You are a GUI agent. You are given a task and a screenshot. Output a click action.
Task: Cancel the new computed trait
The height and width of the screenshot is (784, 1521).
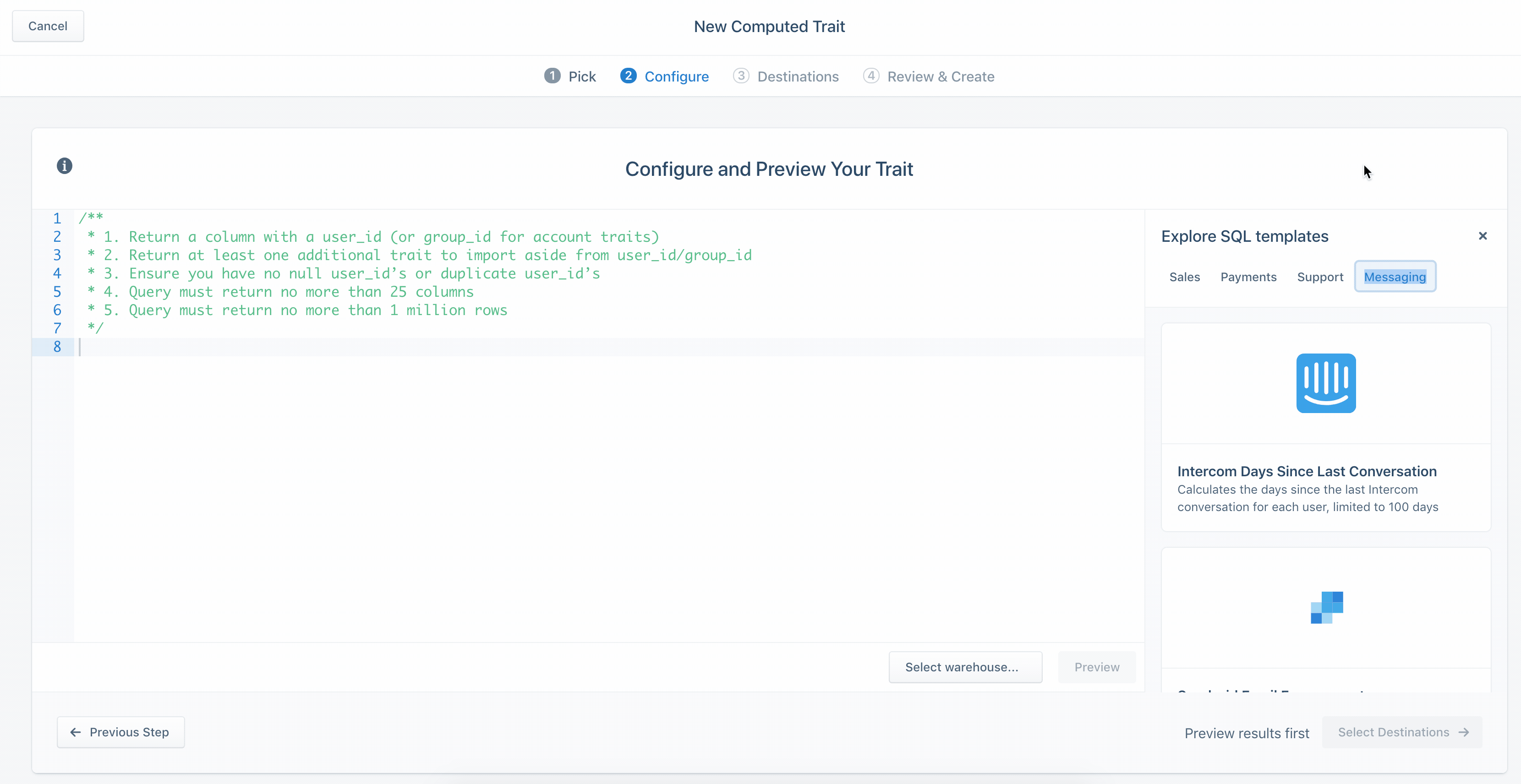click(x=48, y=26)
